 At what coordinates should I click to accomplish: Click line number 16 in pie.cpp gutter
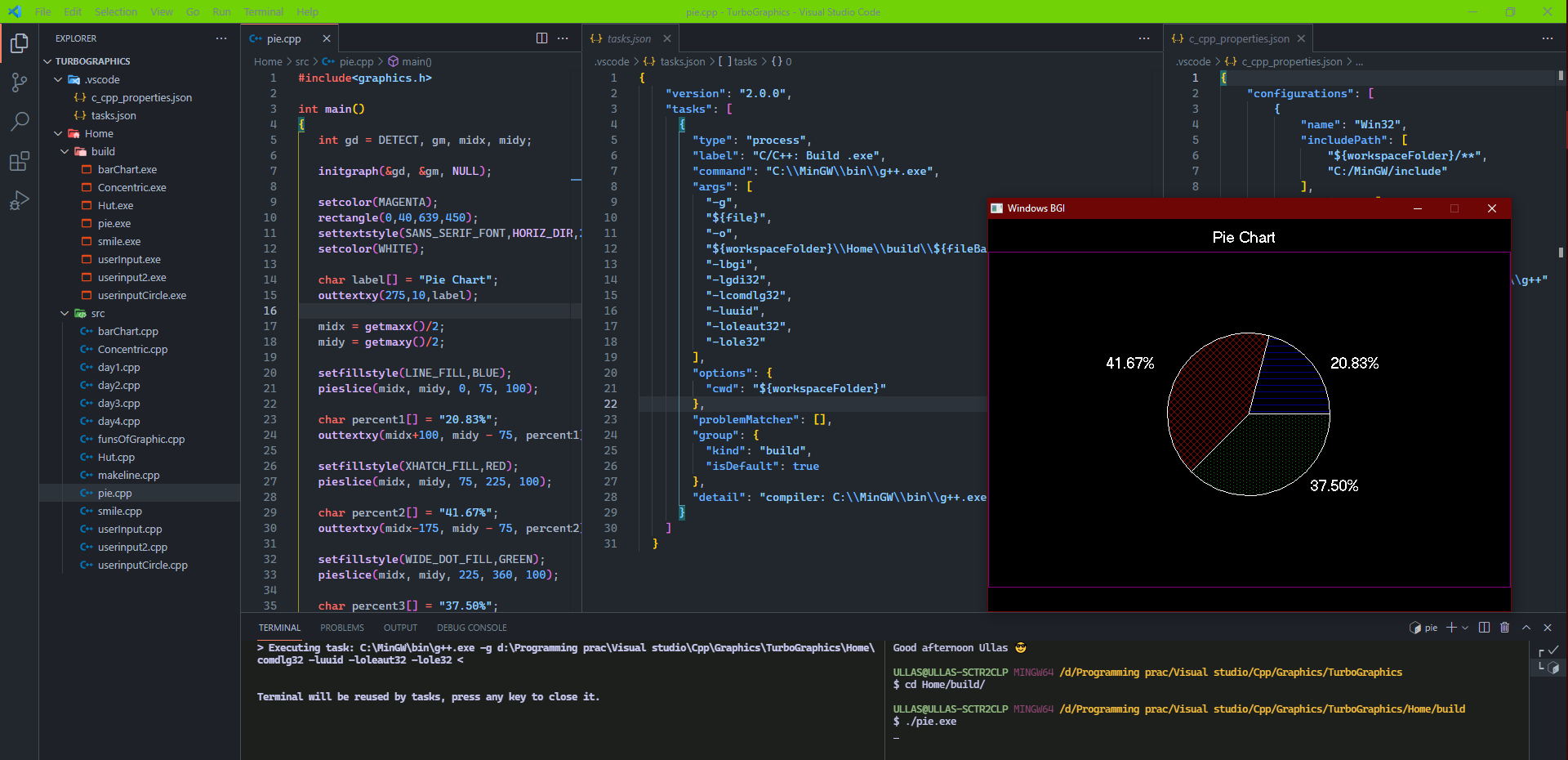[270, 311]
